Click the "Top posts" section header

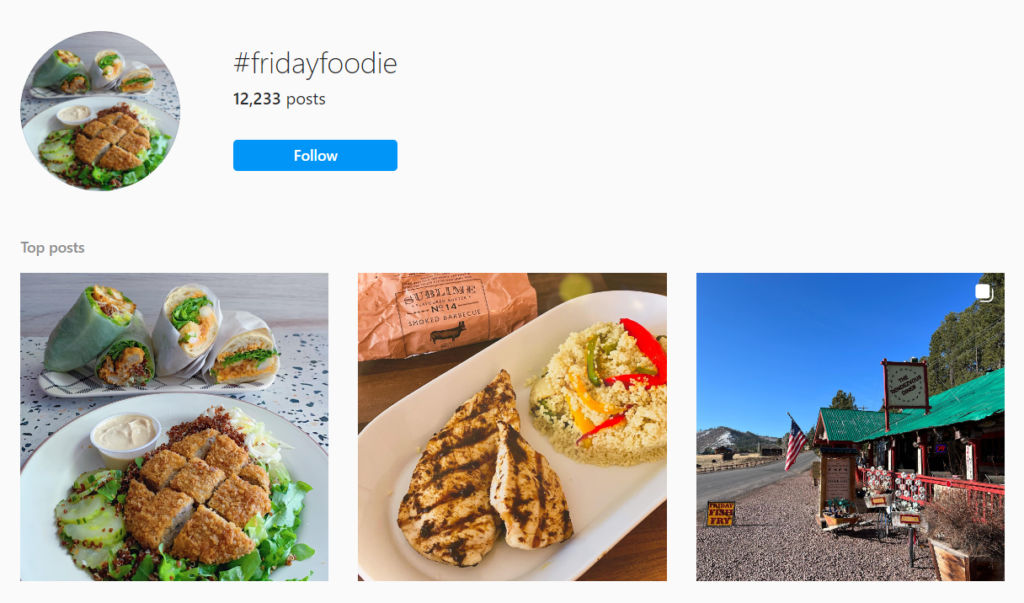52,247
